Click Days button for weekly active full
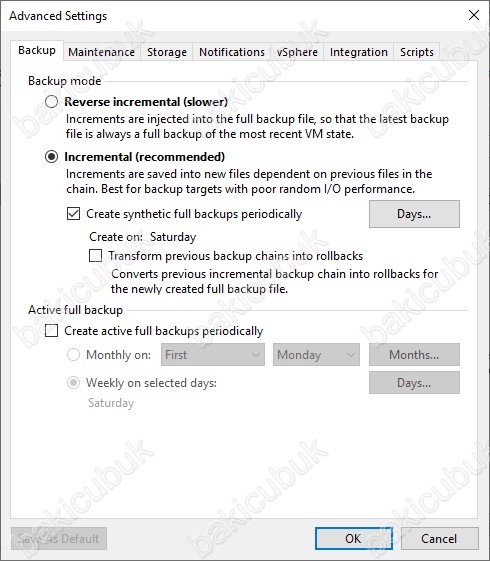Image resolution: width=490 pixels, height=561 pixels. pos(414,383)
